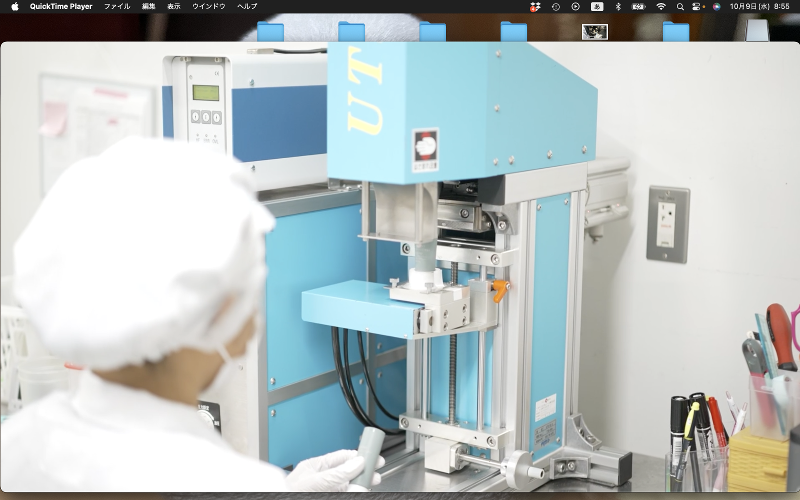Activate Siri from the menu bar

tap(716, 6)
